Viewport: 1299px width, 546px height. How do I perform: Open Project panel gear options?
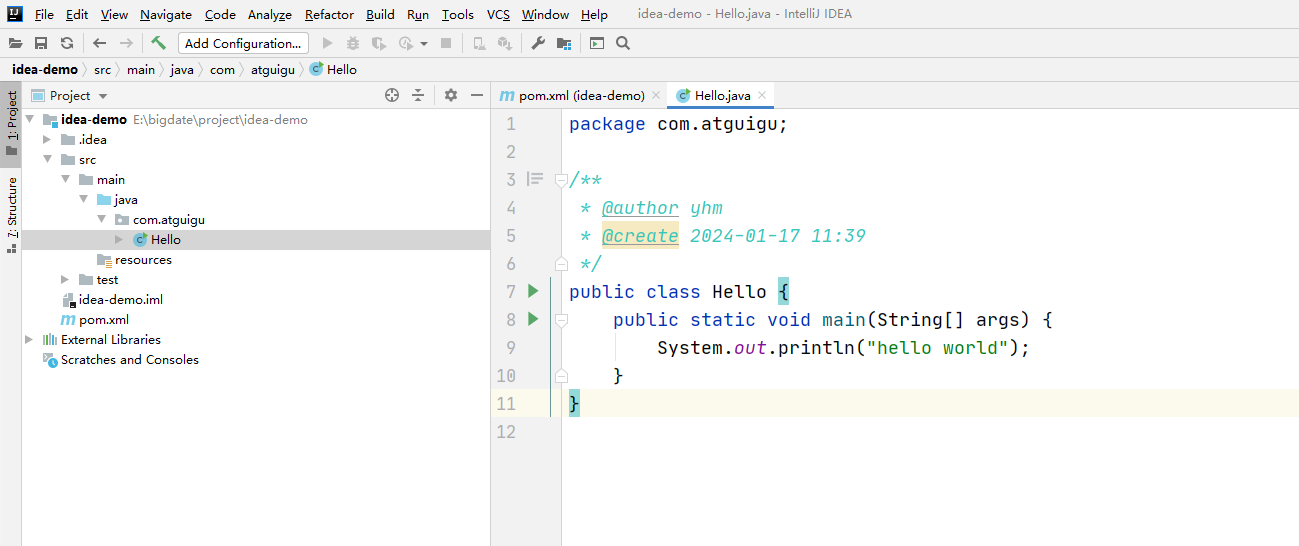point(451,95)
